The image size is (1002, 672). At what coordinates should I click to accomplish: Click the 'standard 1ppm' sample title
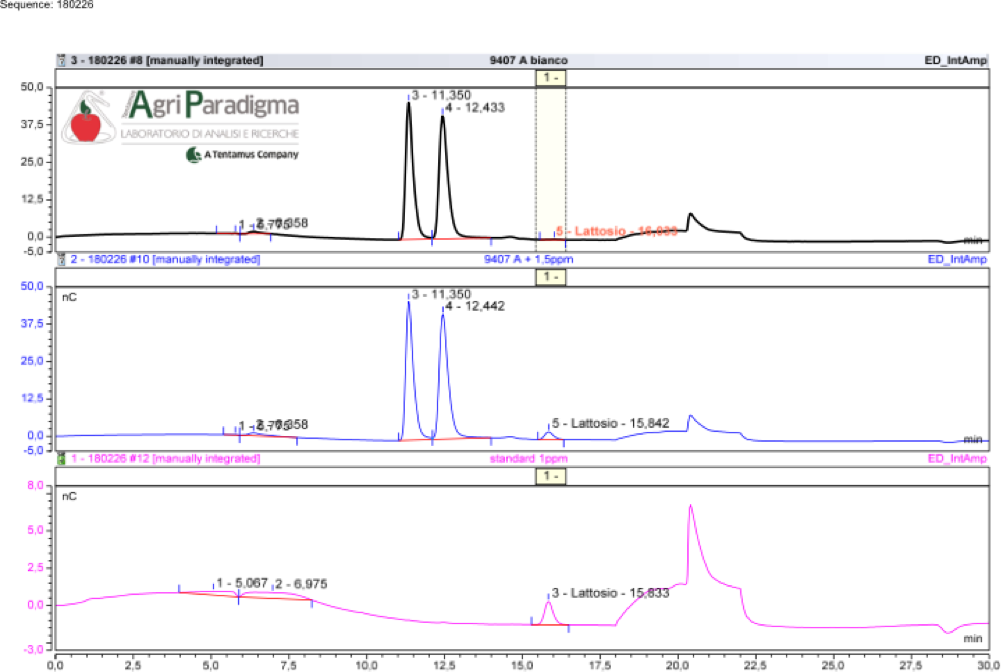tap(528, 459)
